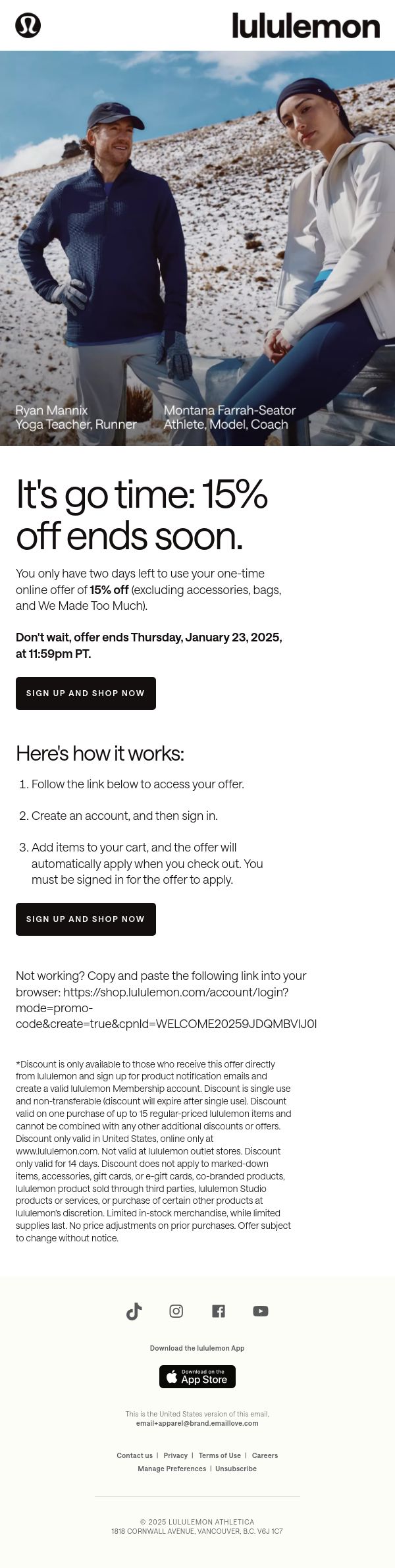Open the Careers footer link
395x1568 pixels.
(x=265, y=1455)
